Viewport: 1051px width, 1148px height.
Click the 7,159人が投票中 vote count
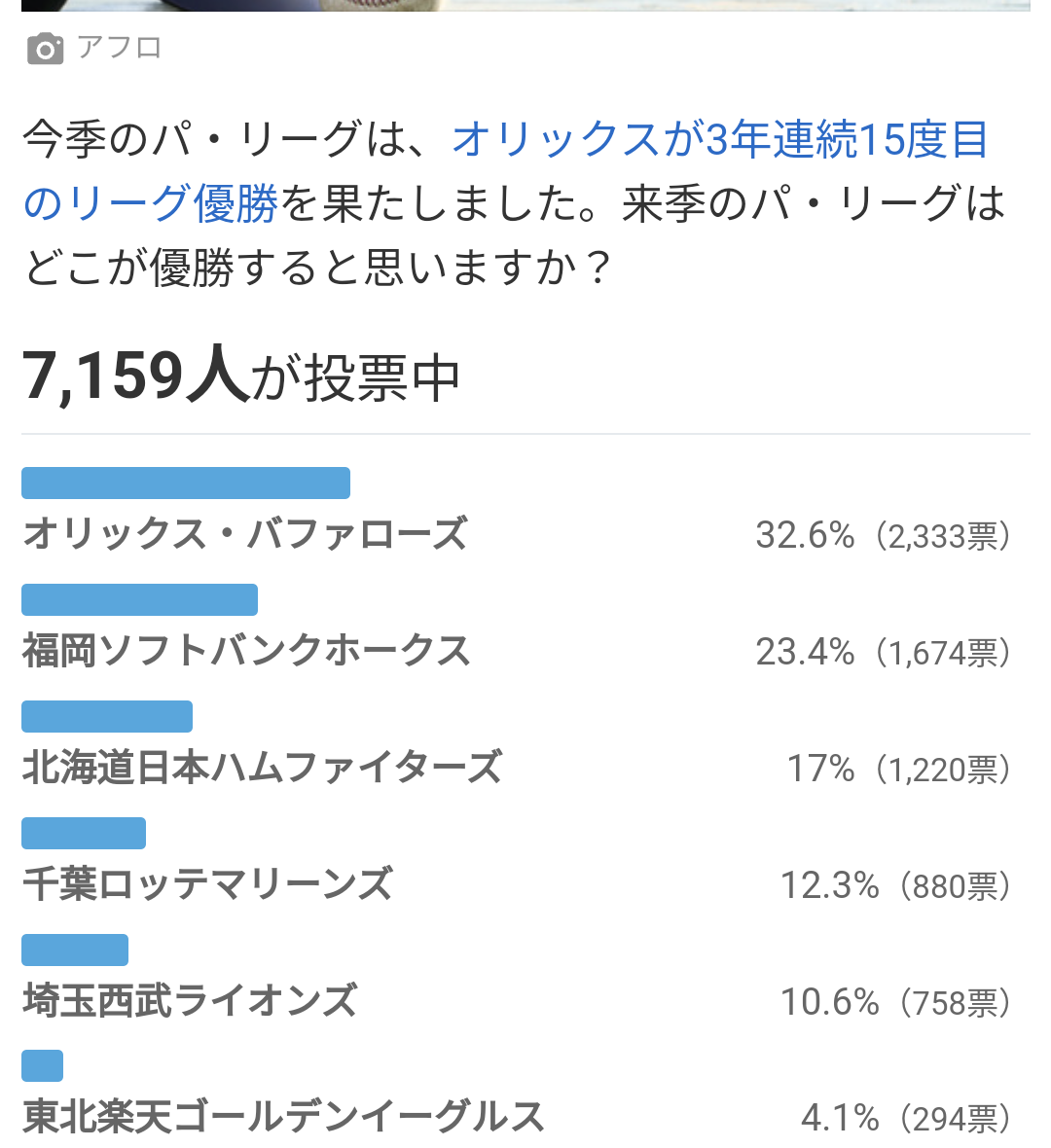click(241, 377)
